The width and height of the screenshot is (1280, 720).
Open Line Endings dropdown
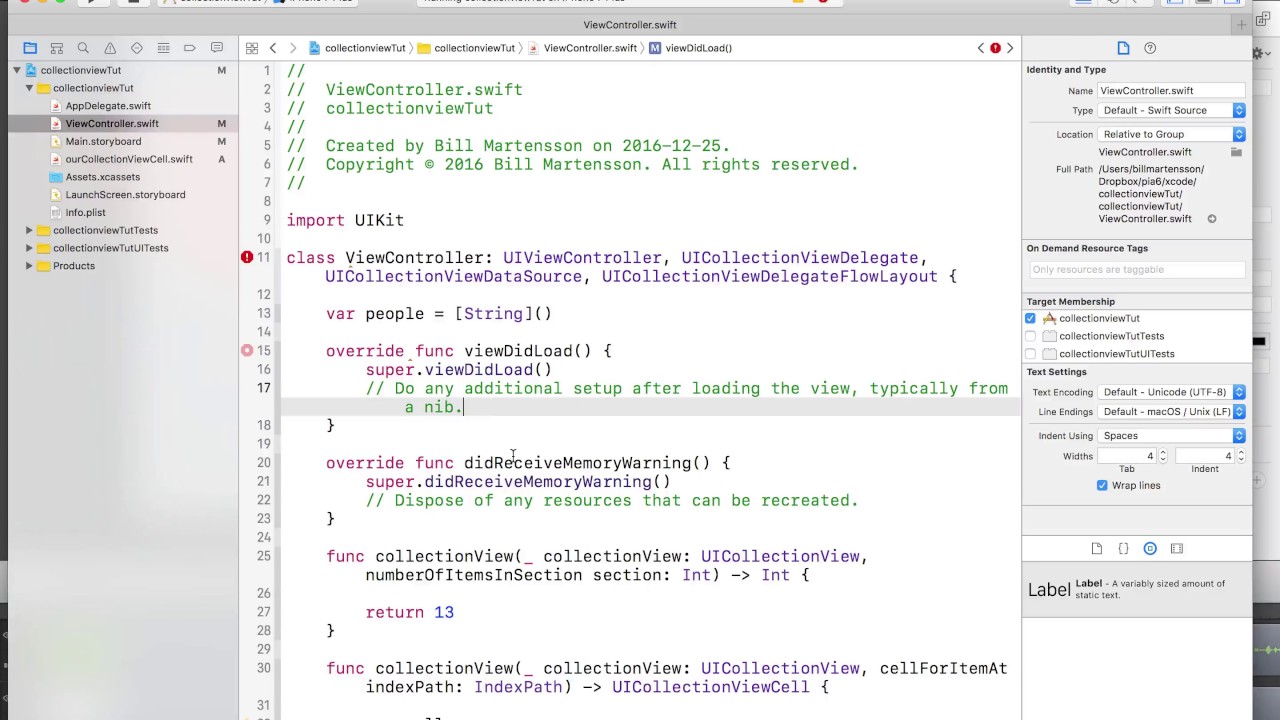tap(1172, 412)
